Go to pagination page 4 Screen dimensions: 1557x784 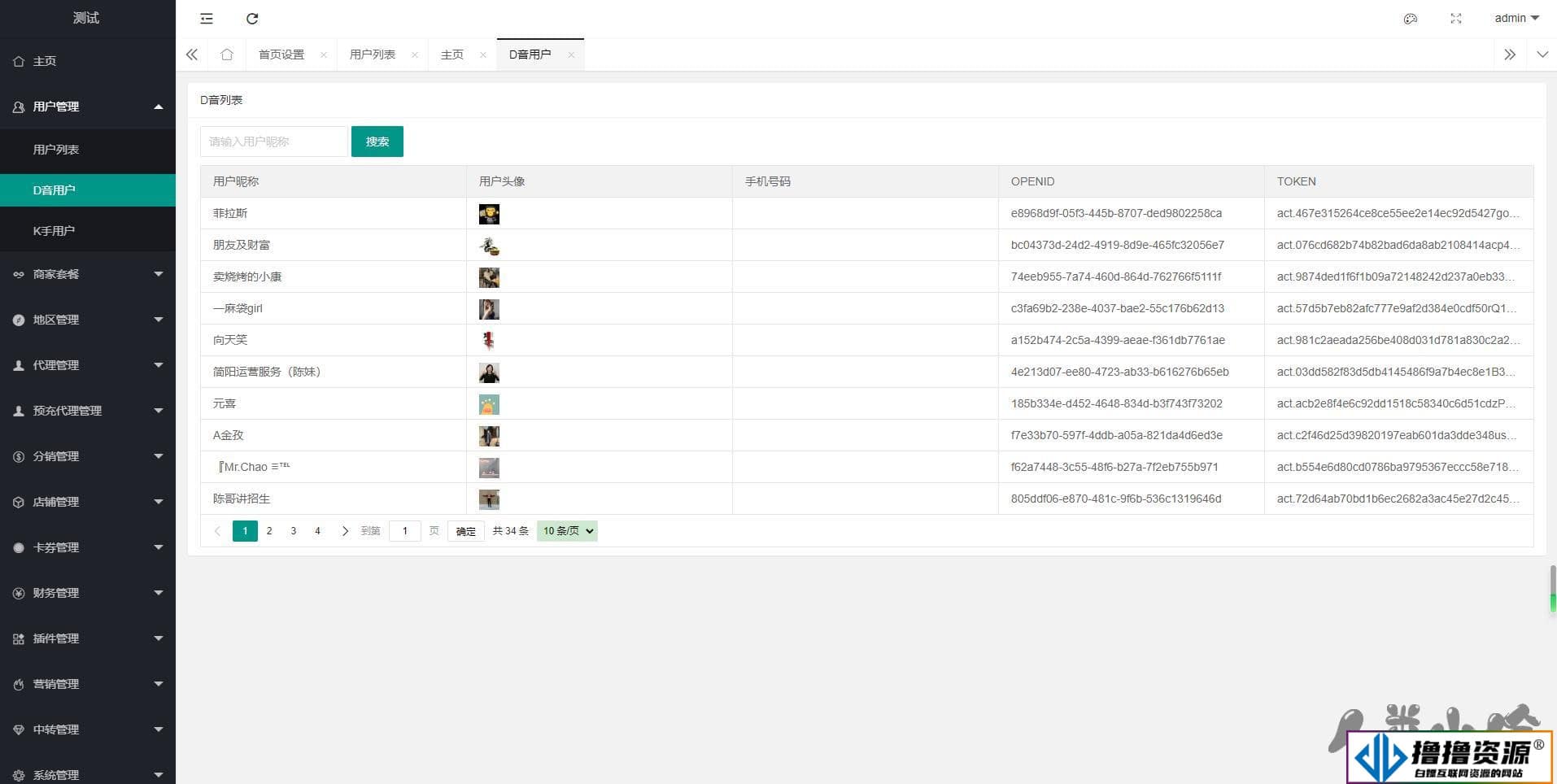coord(318,531)
